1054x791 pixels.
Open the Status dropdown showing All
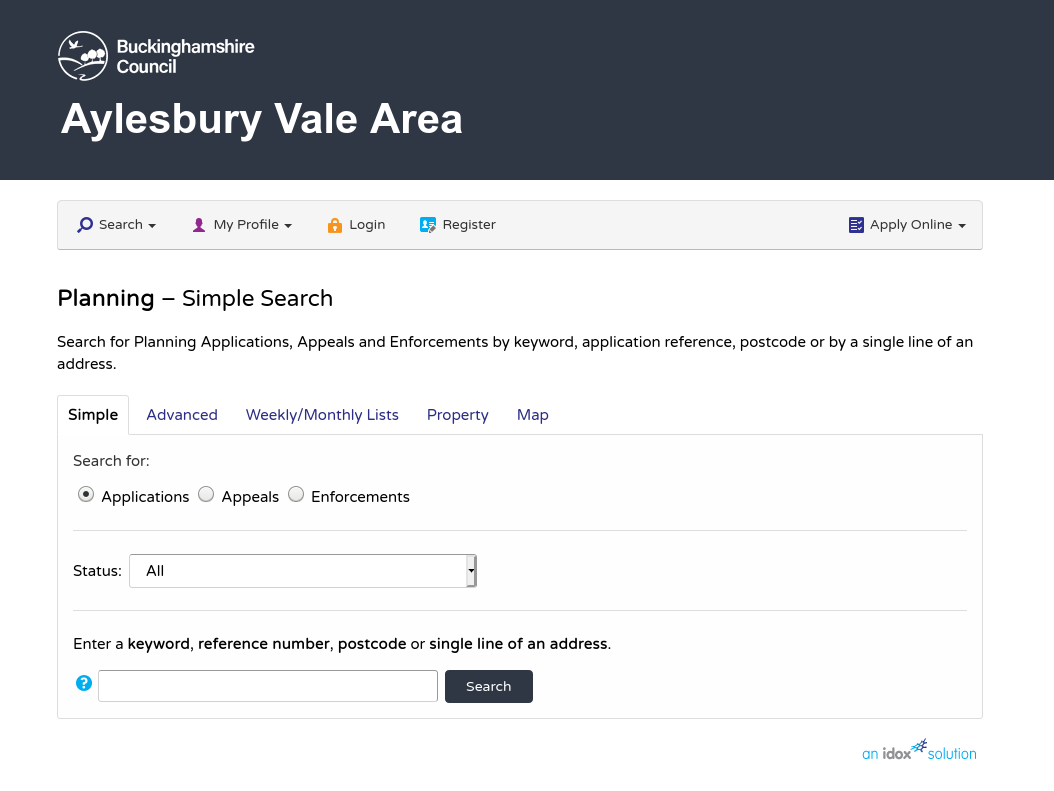[x=302, y=571]
